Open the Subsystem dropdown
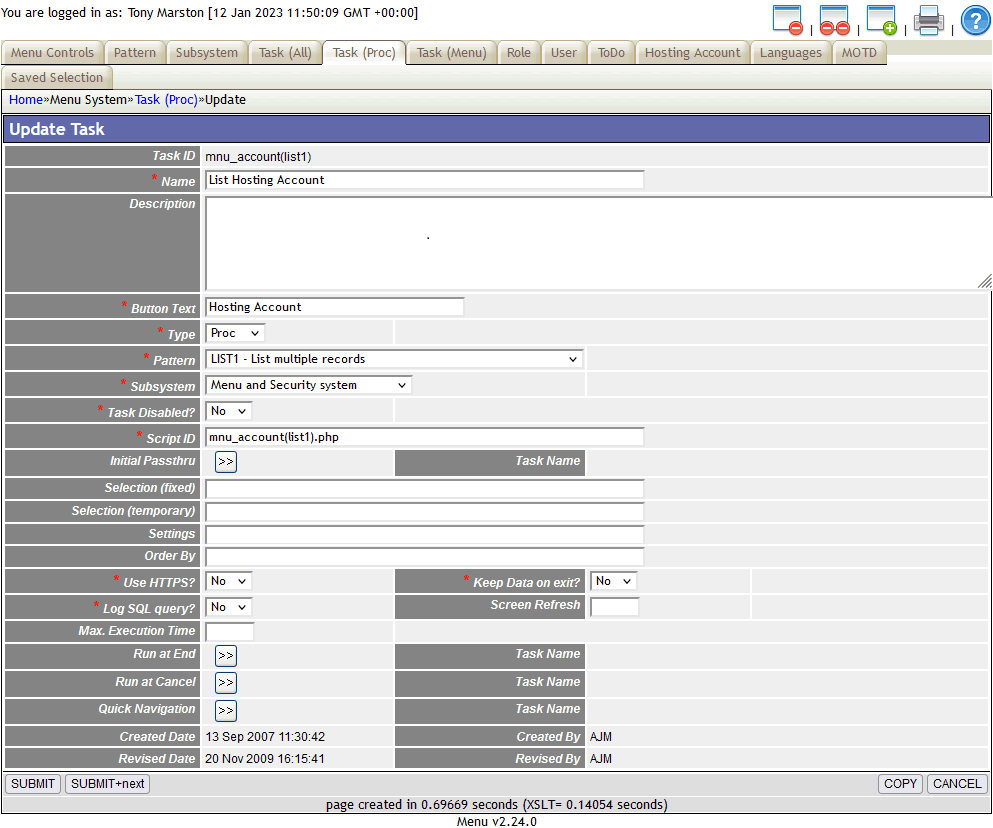993x828 pixels. 306,384
